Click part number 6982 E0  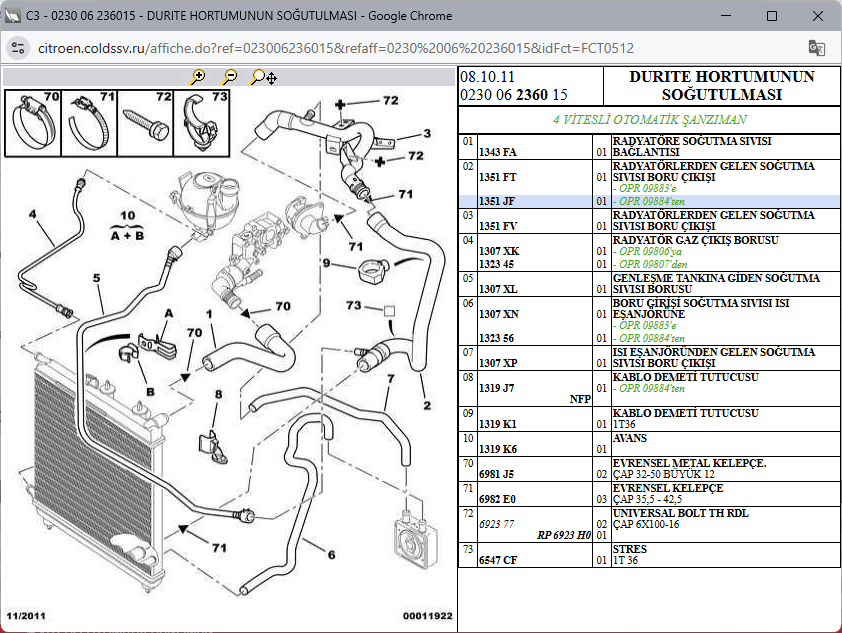[497, 499]
